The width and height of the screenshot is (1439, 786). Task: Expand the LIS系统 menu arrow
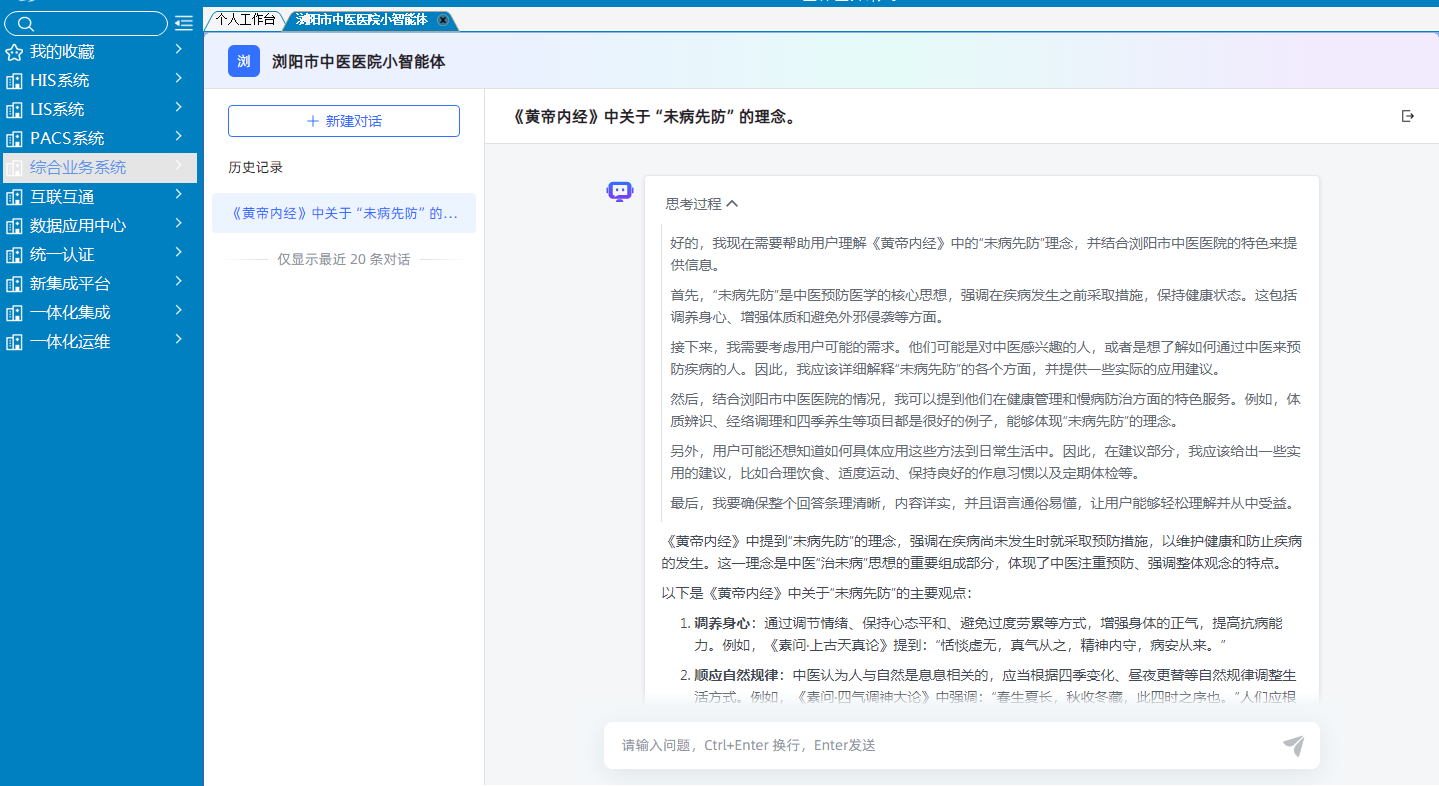pyautogui.click(x=178, y=107)
